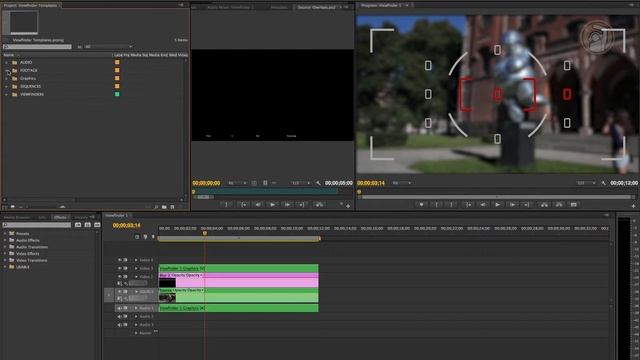The width and height of the screenshot is (640, 360).
Task: Play the Program monitor sequence
Action: 497,205
